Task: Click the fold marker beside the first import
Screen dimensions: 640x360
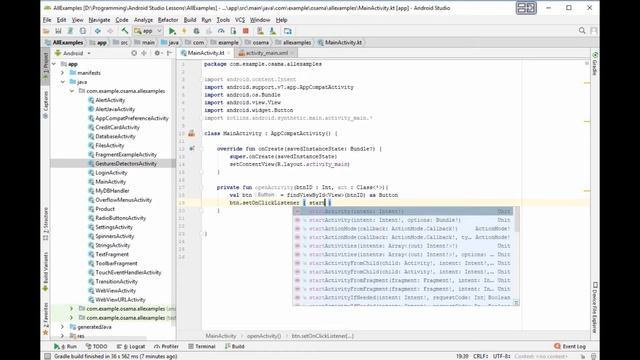Action: [202, 79]
